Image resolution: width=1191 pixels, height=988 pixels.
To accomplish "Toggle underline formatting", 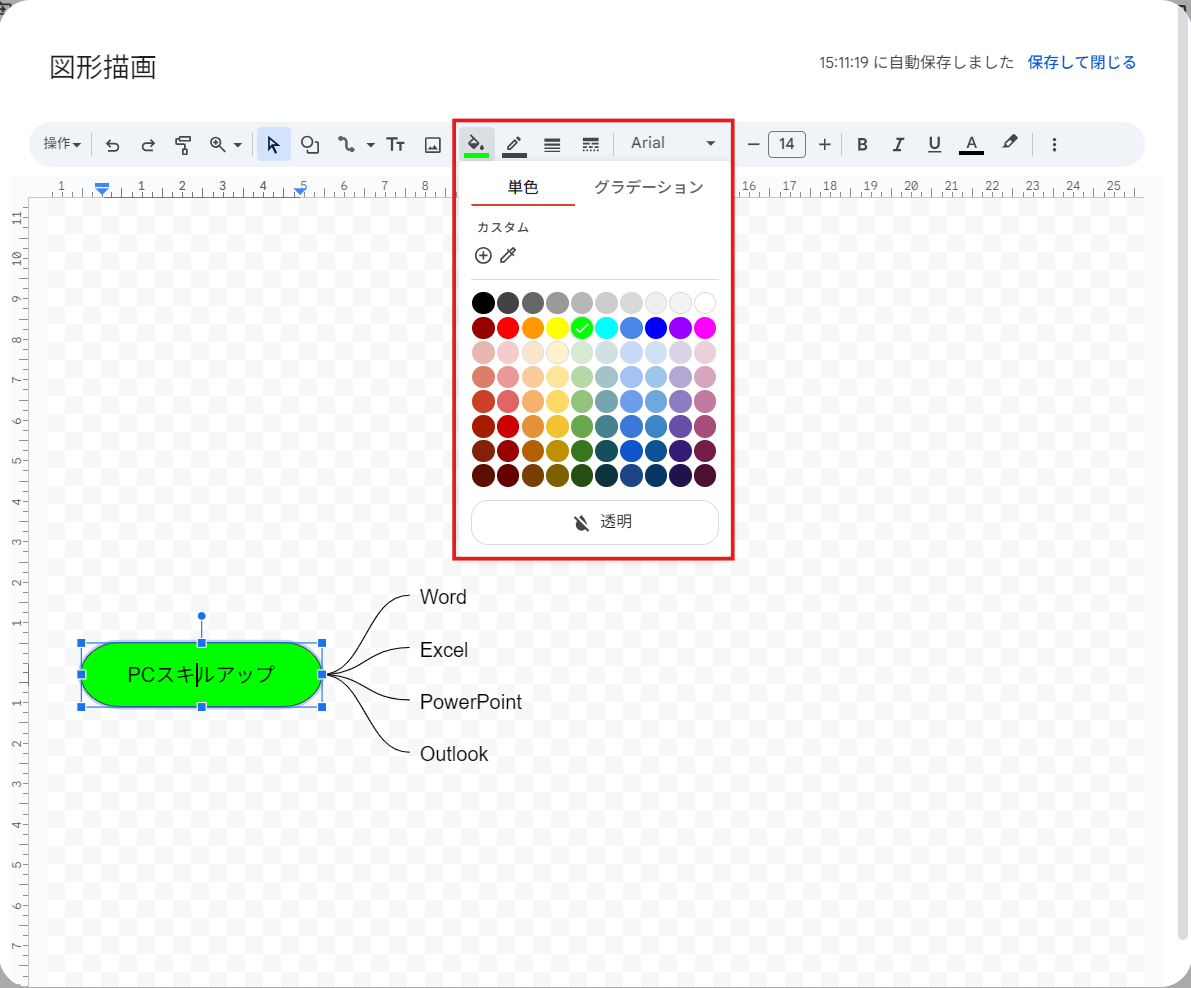I will 934,144.
